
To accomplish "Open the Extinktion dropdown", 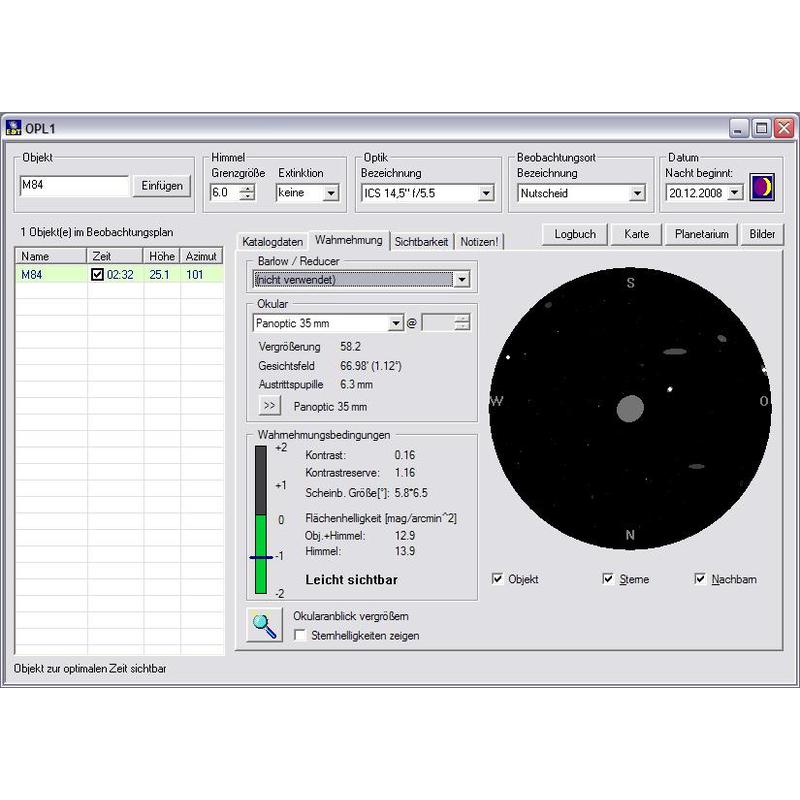I will (331, 193).
